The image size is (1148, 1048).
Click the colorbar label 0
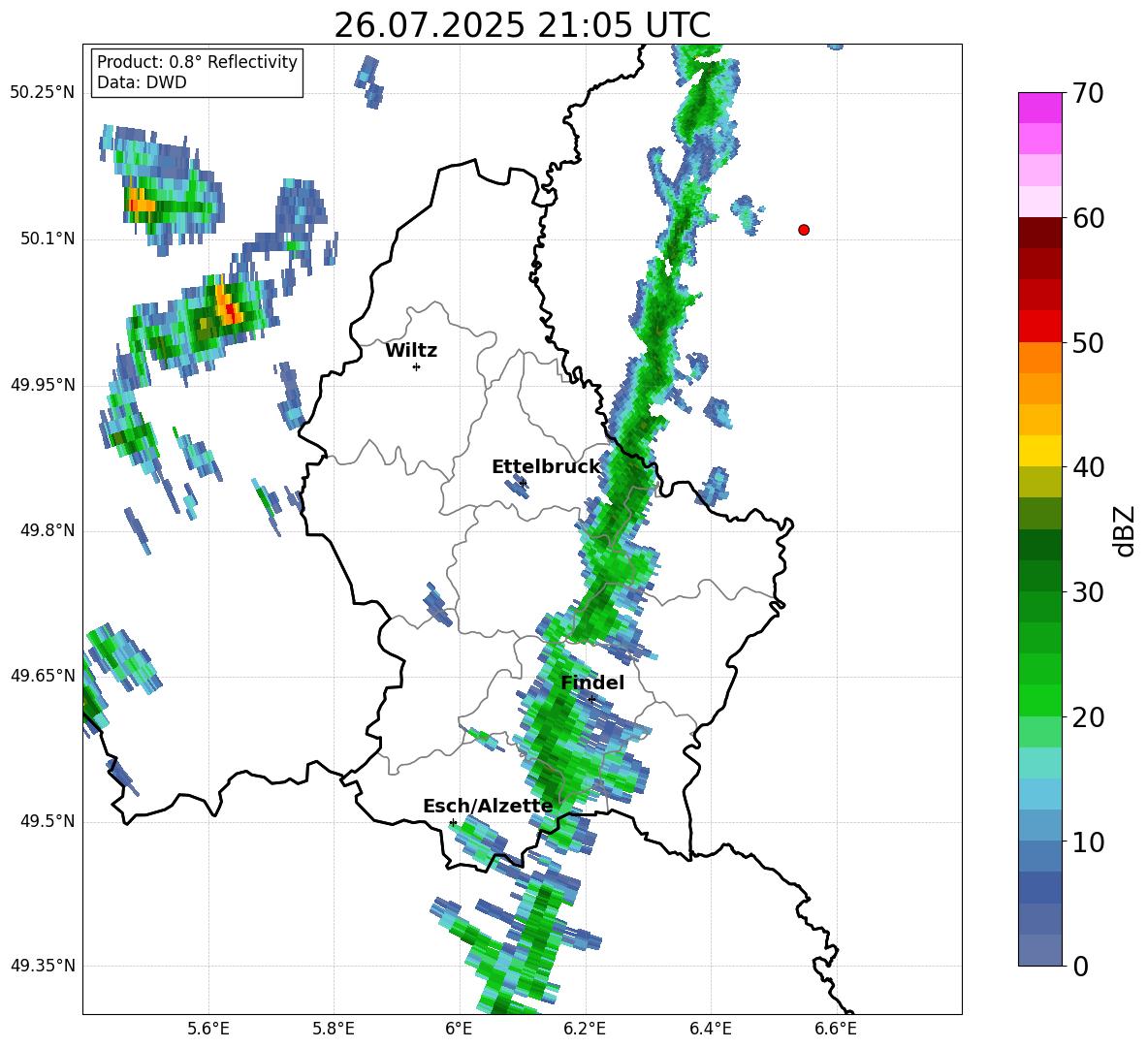click(1080, 966)
